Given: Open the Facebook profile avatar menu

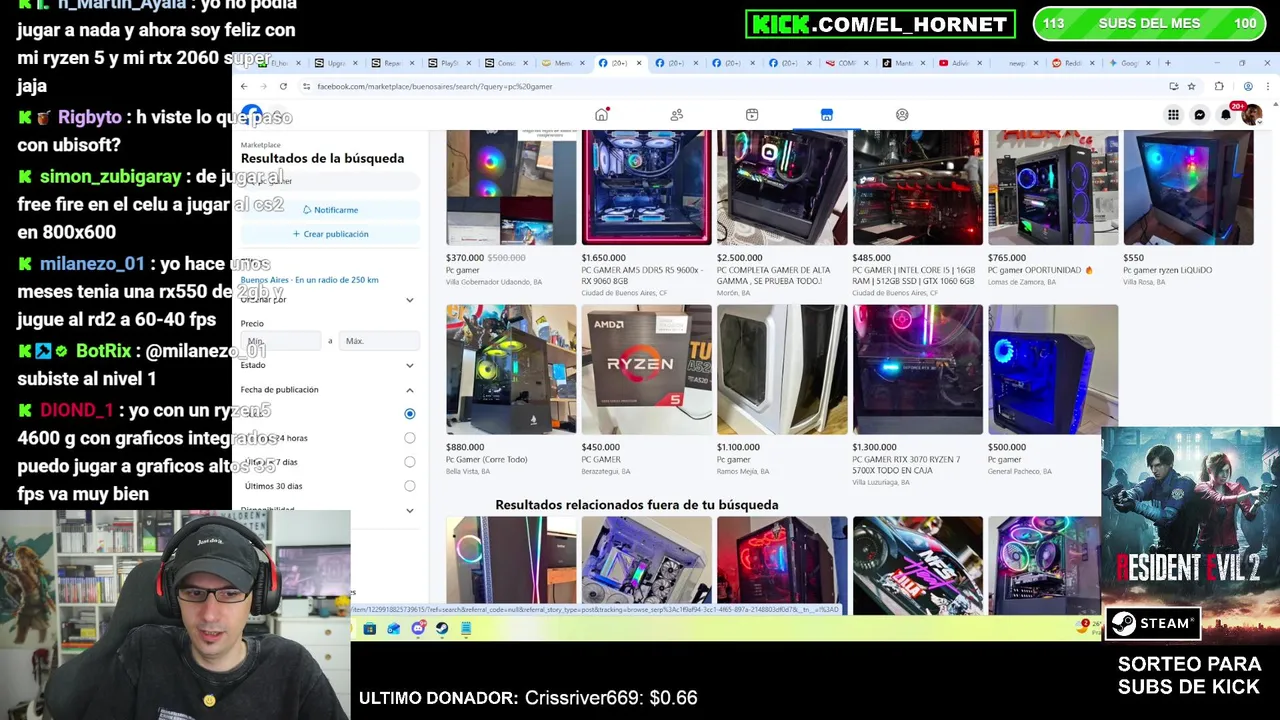Looking at the screenshot, I should click(x=1251, y=115).
